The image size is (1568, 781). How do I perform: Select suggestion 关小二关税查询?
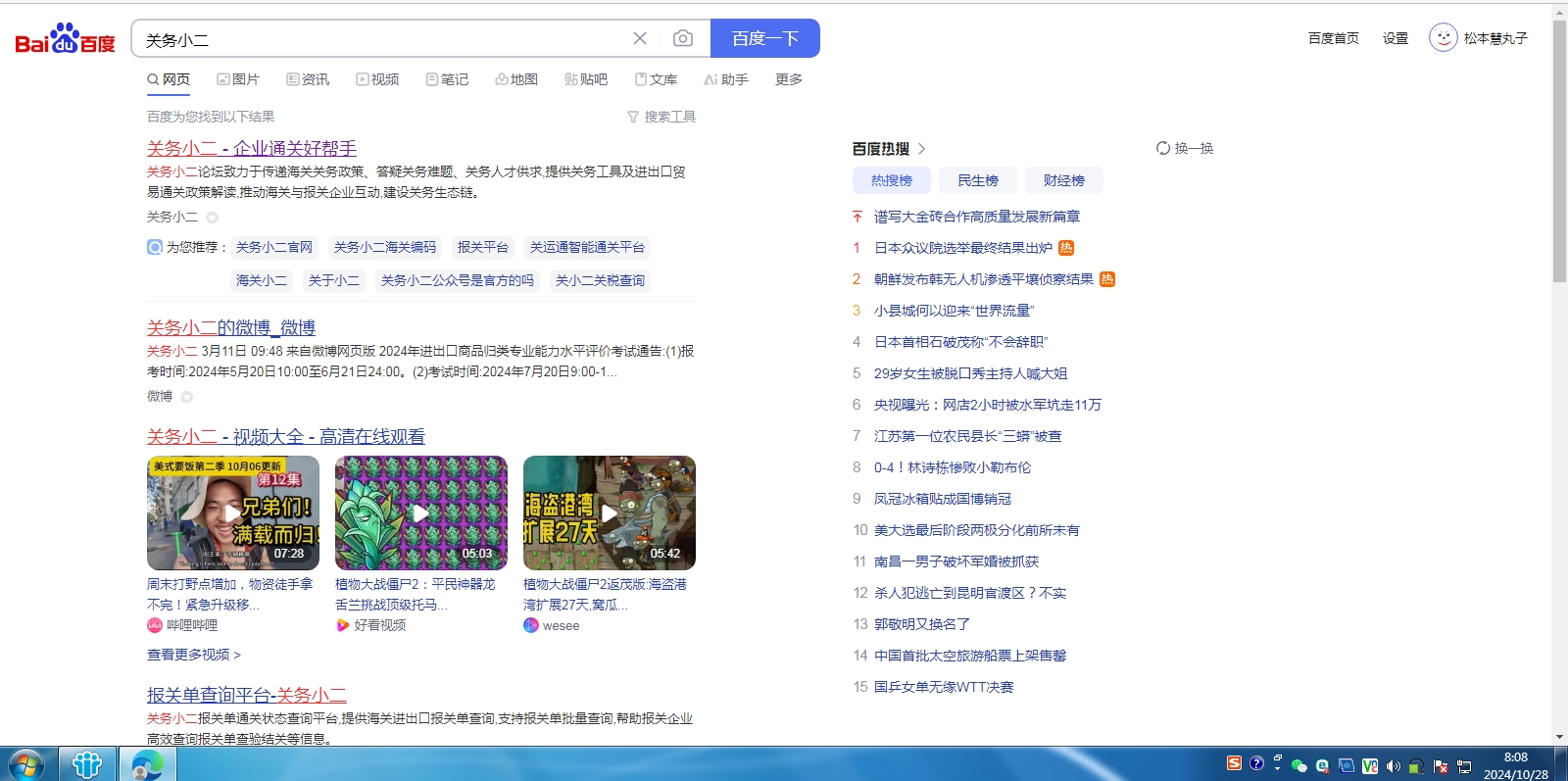(601, 280)
